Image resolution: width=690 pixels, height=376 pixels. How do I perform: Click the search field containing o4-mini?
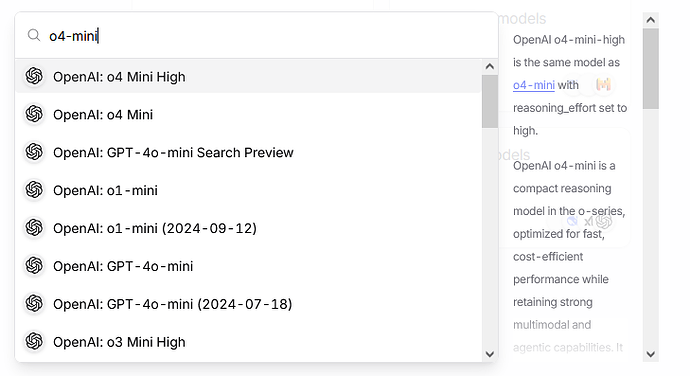pyautogui.click(x=257, y=36)
